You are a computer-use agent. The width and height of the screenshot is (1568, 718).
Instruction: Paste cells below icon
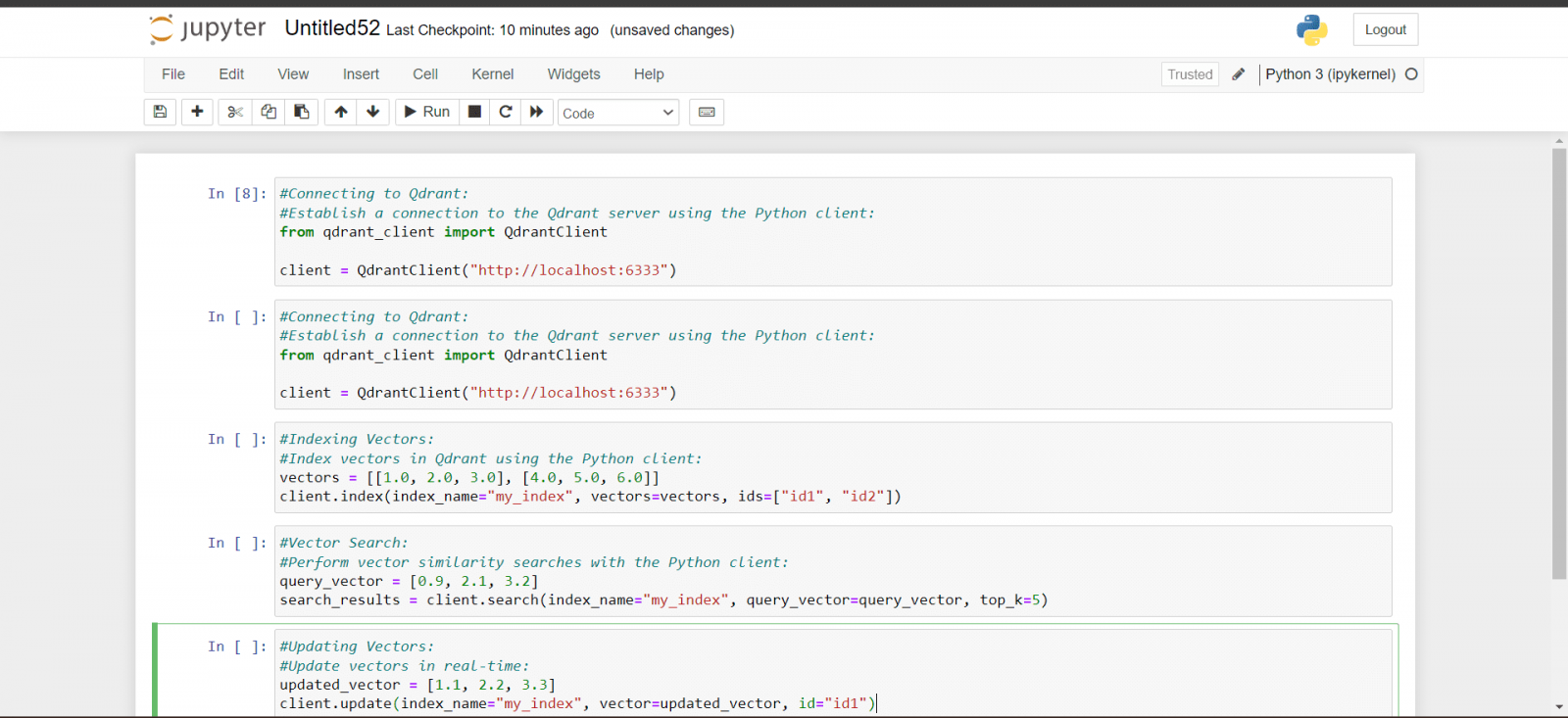302,112
